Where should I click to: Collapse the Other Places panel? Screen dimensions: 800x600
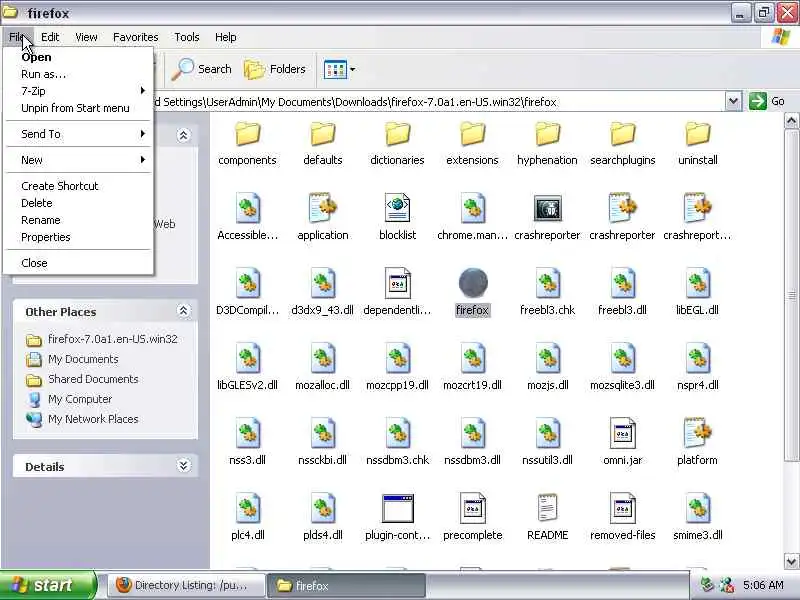click(183, 311)
